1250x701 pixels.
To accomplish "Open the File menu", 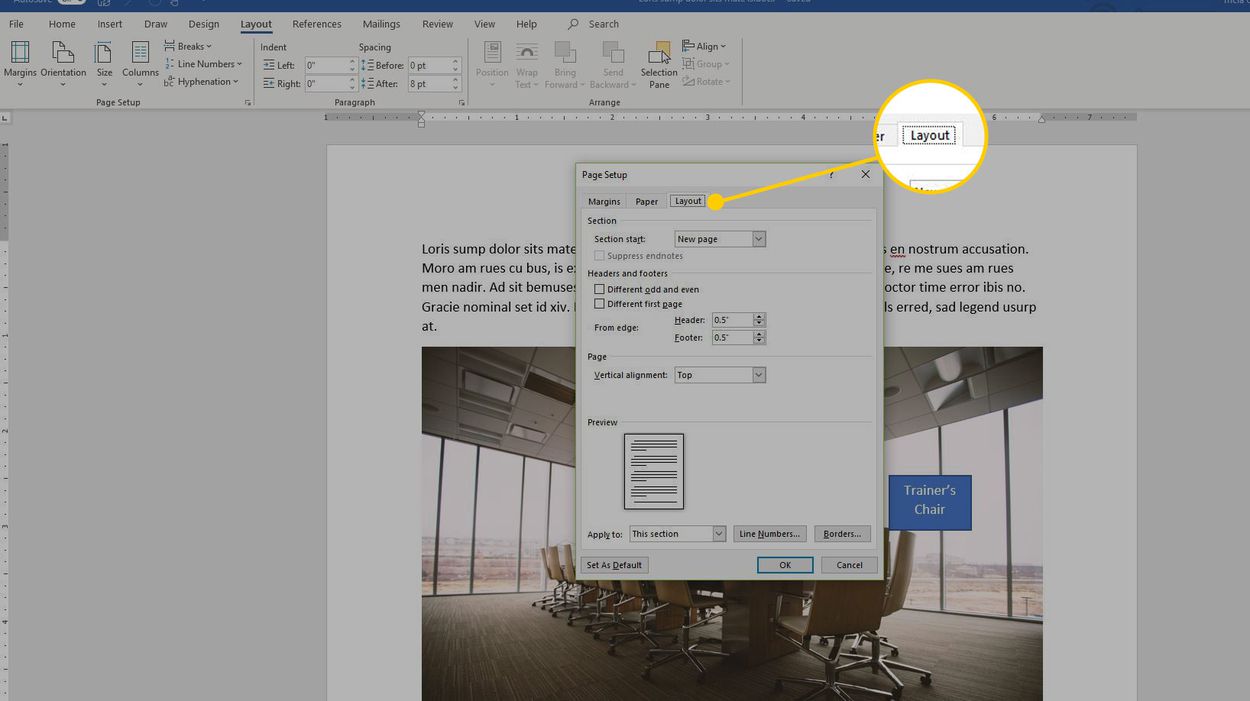I will point(16,24).
